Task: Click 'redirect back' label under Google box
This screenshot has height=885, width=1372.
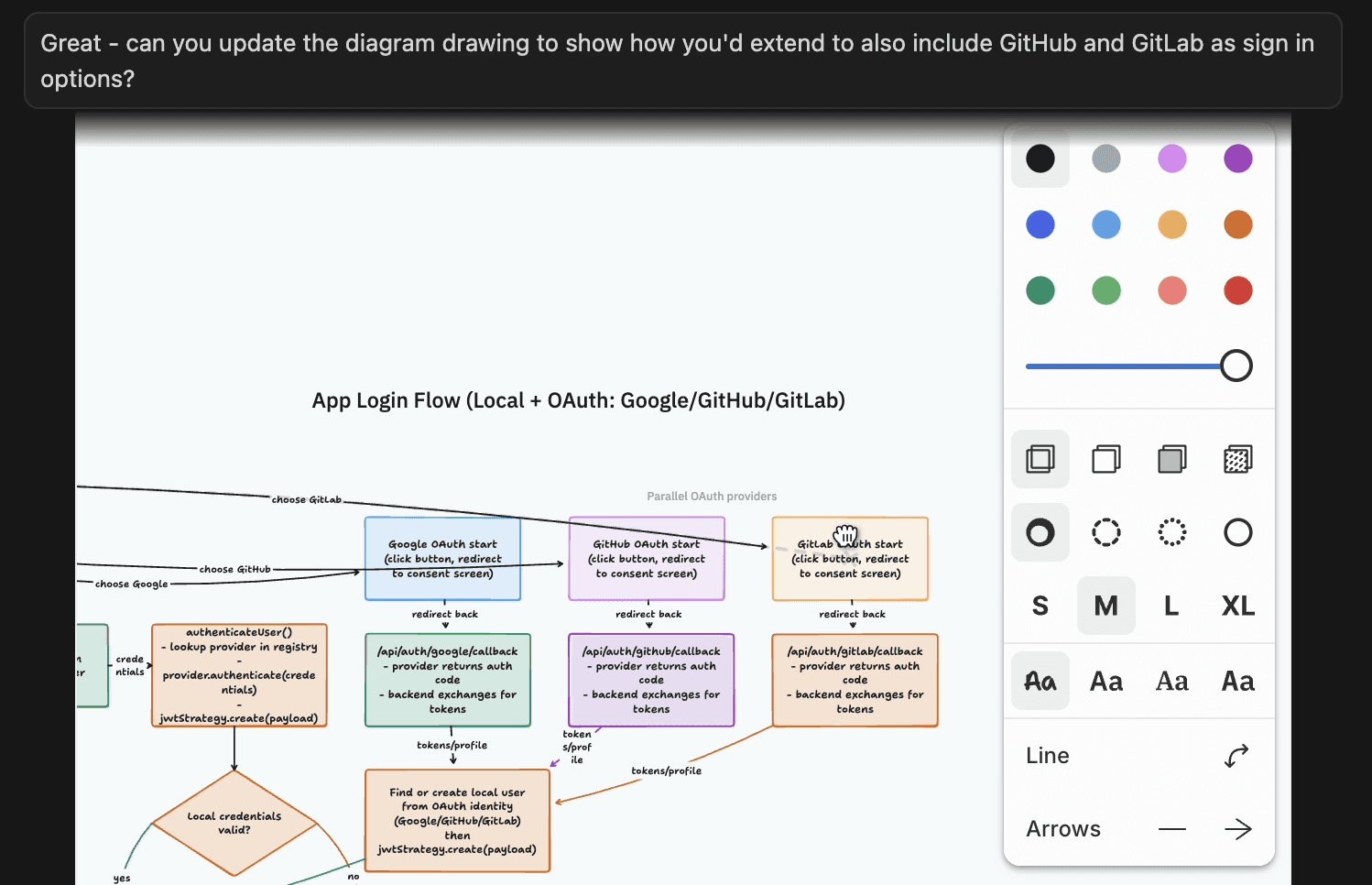Action: pos(445,615)
